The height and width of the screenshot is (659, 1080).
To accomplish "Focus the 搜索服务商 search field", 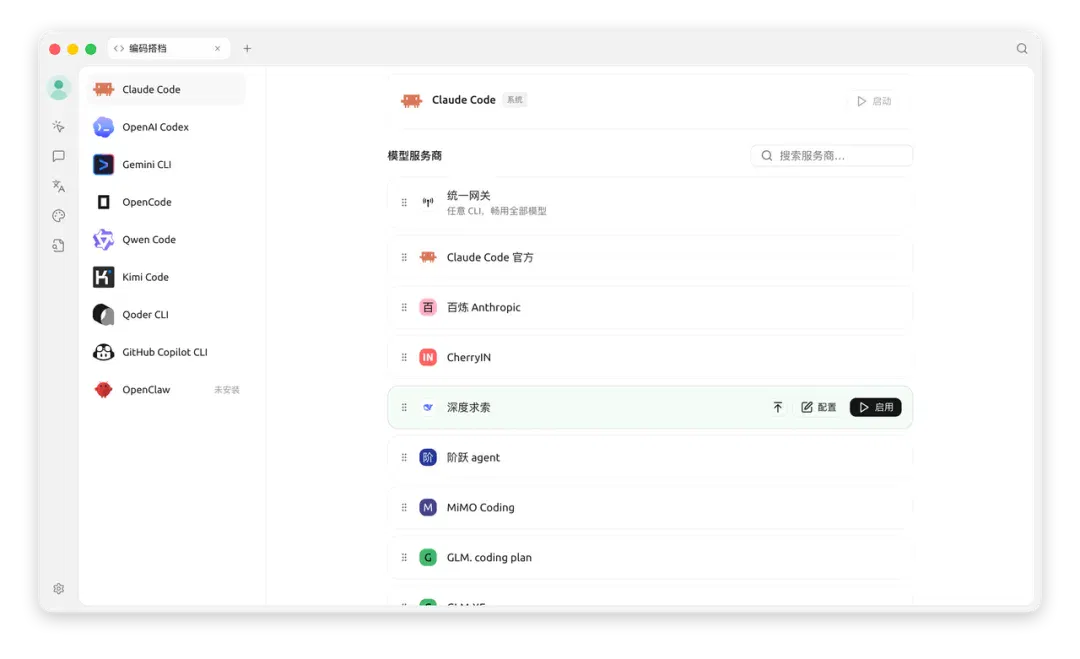I will (831, 156).
